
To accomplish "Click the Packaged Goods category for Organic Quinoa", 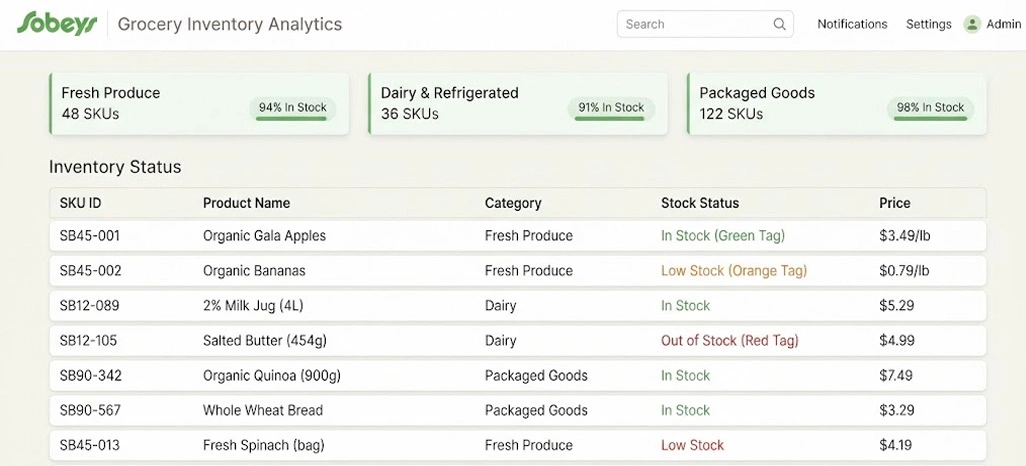I will 536,376.
